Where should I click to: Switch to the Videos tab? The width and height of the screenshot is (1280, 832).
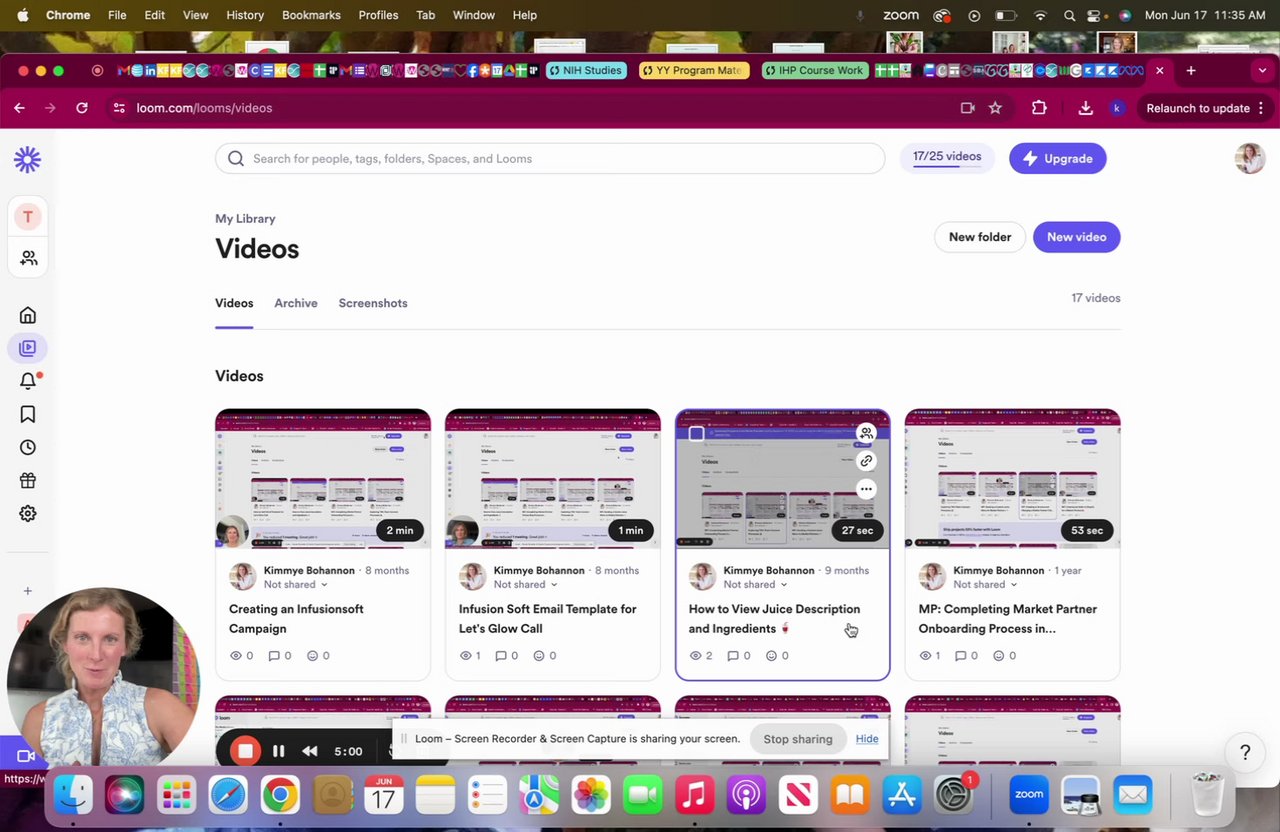click(234, 303)
